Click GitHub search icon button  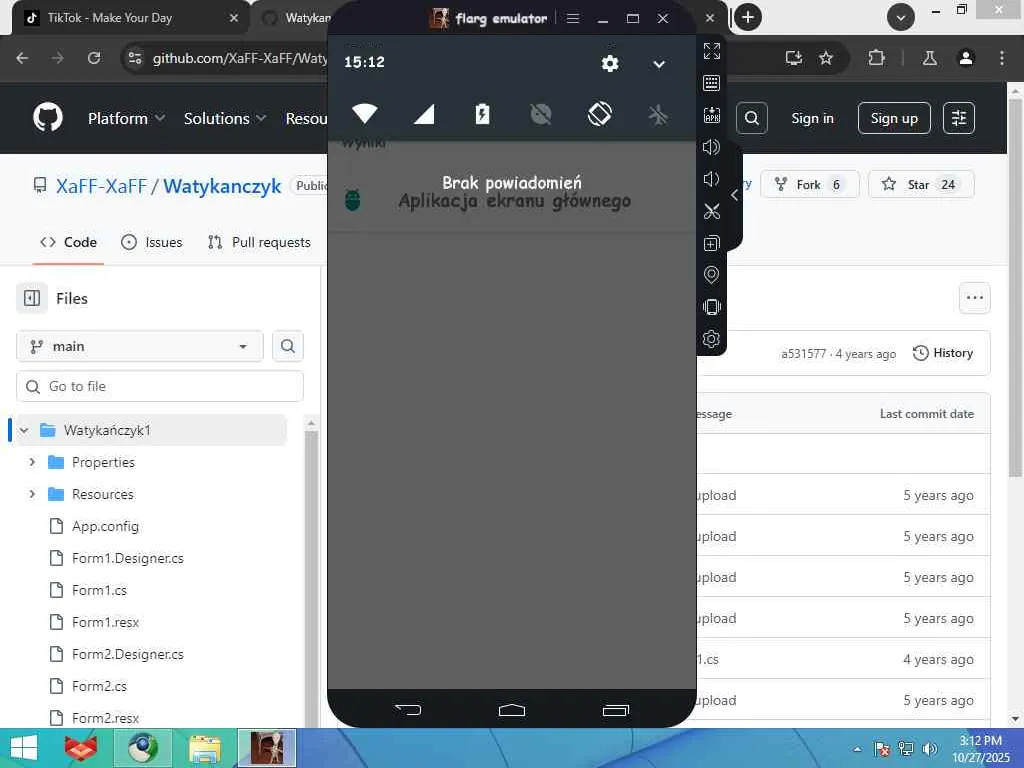(x=752, y=118)
